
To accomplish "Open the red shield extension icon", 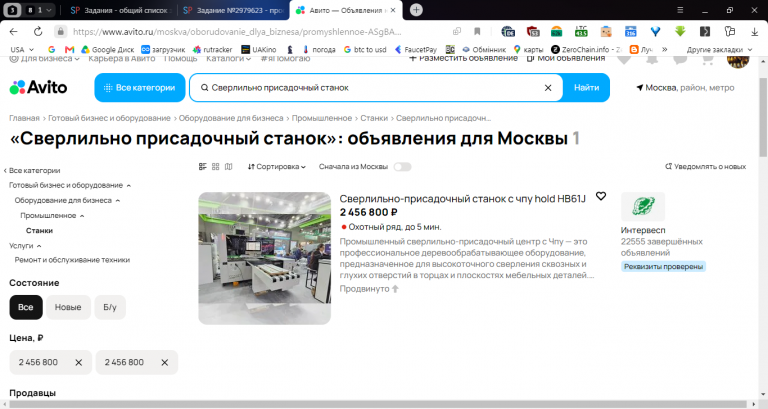I will pos(533,31).
